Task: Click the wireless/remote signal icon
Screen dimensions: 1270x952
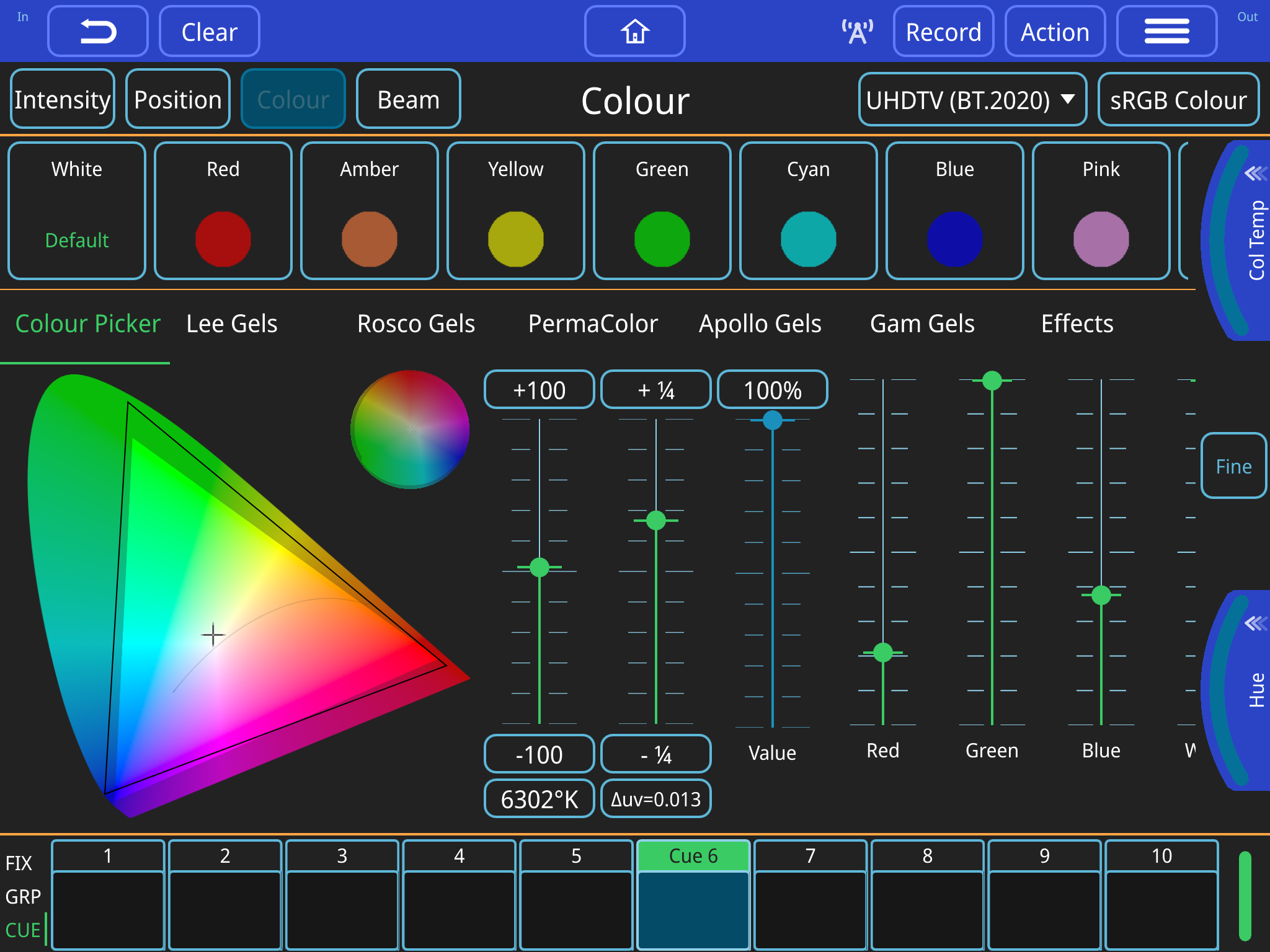Action: click(857, 30)
